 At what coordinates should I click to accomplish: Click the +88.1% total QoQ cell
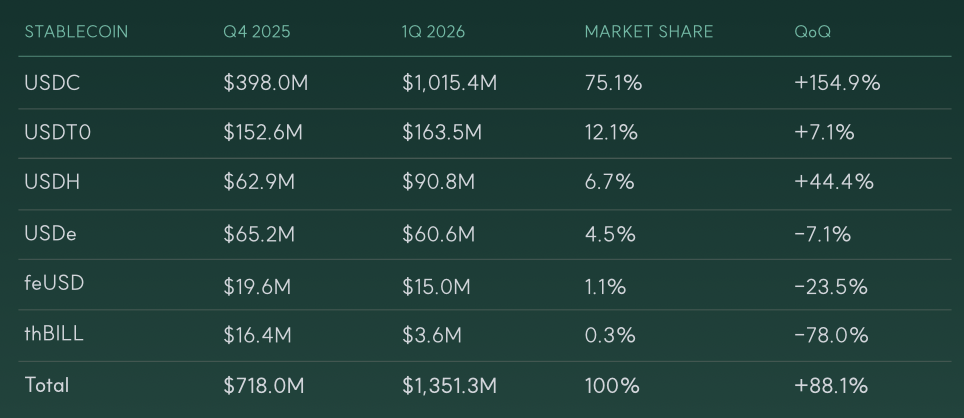[x=831, y=386]
